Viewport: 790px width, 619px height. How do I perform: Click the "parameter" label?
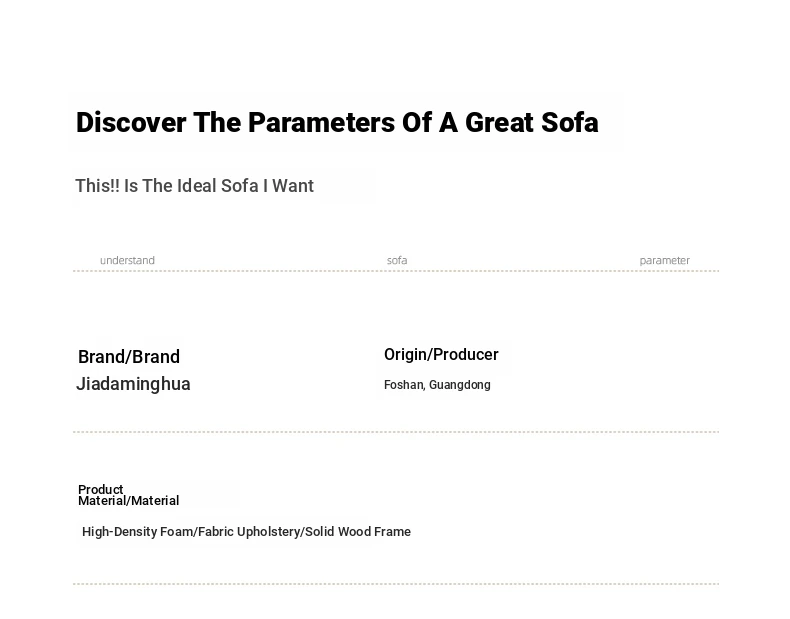coord(665,260)
